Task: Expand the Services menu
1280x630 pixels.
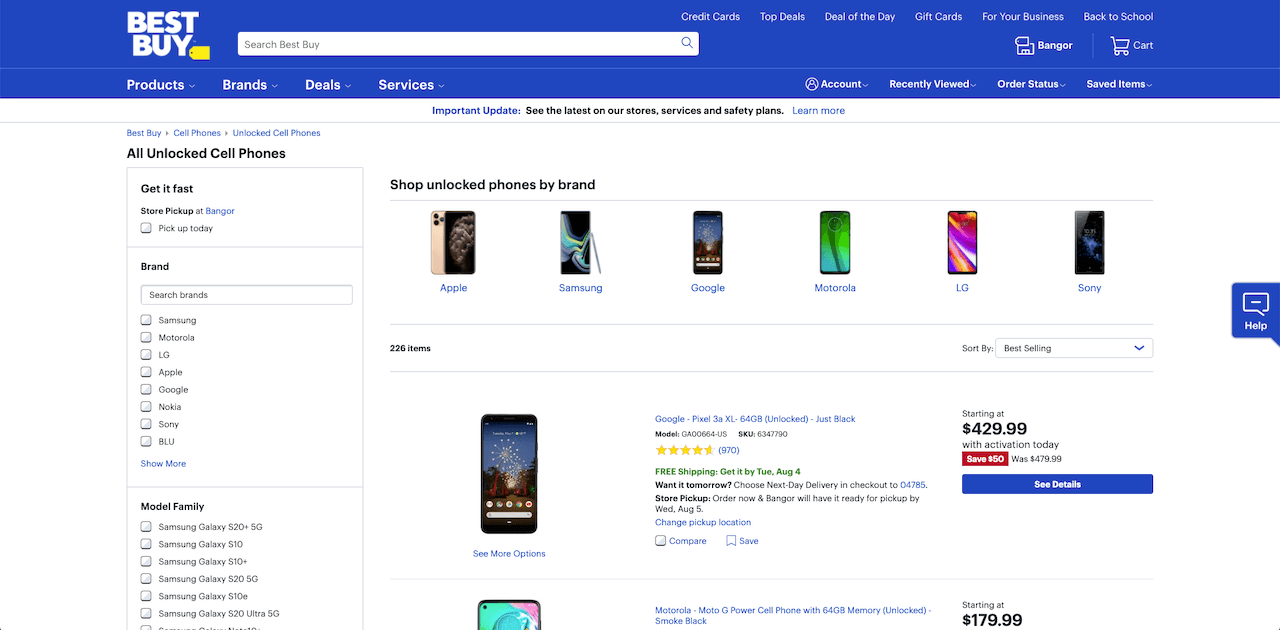Action: [x=410, y=84]
